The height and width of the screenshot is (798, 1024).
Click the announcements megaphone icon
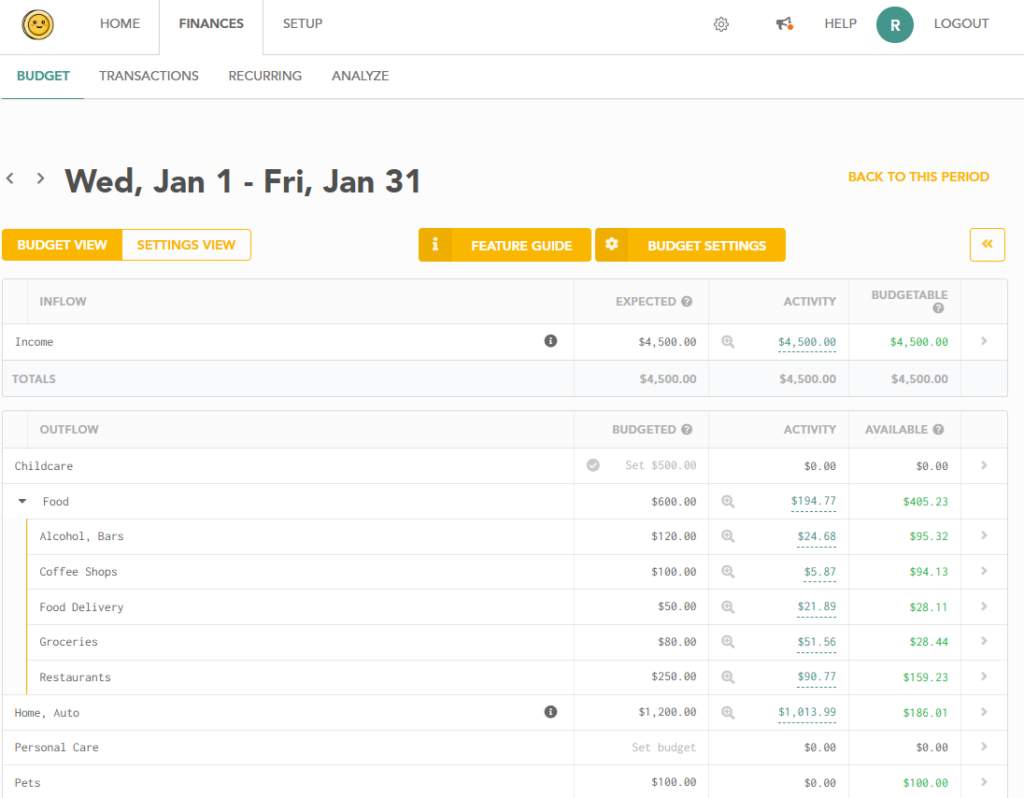tap(784, 23)
